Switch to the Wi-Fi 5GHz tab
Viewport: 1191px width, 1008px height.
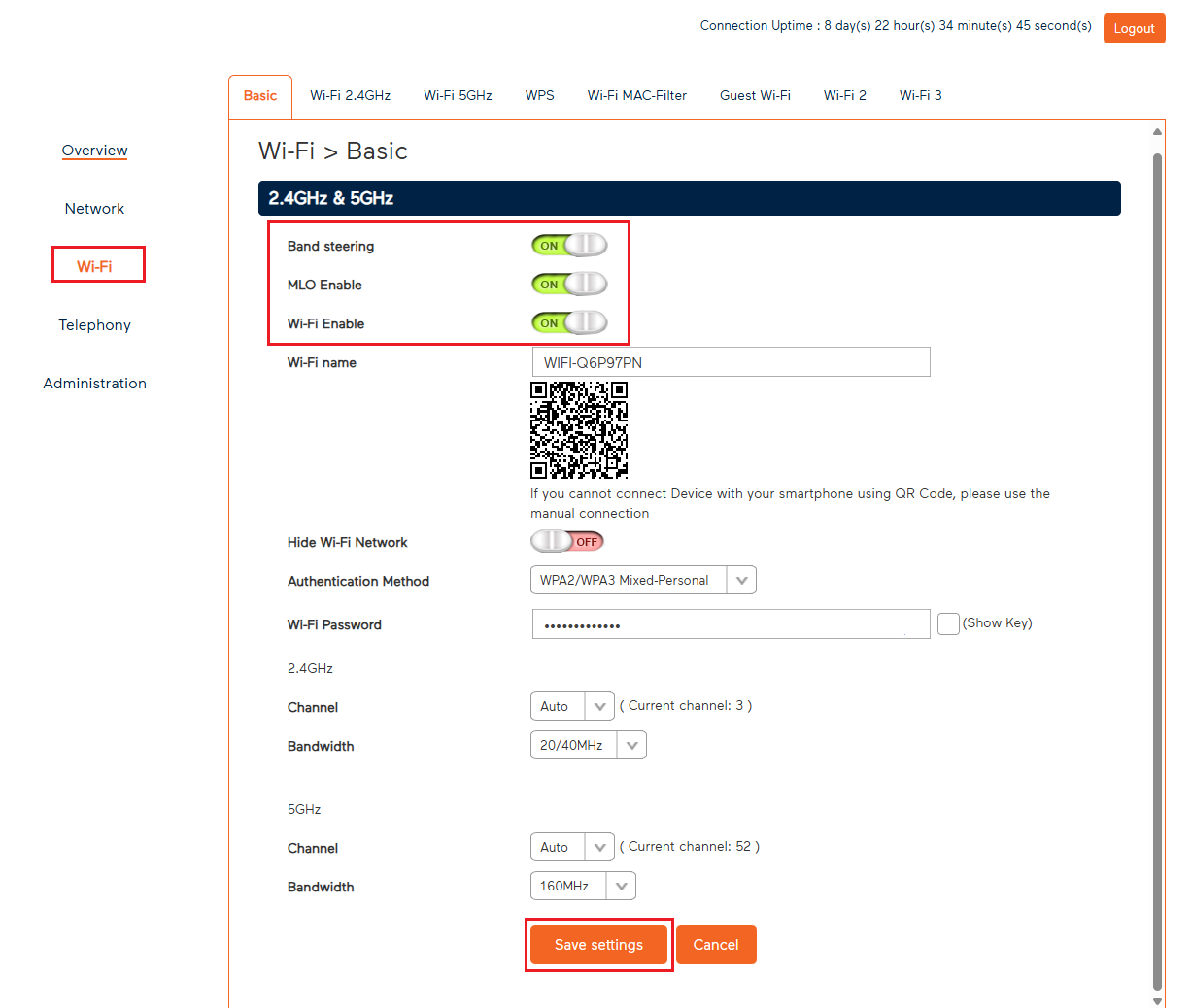[458, 95]
